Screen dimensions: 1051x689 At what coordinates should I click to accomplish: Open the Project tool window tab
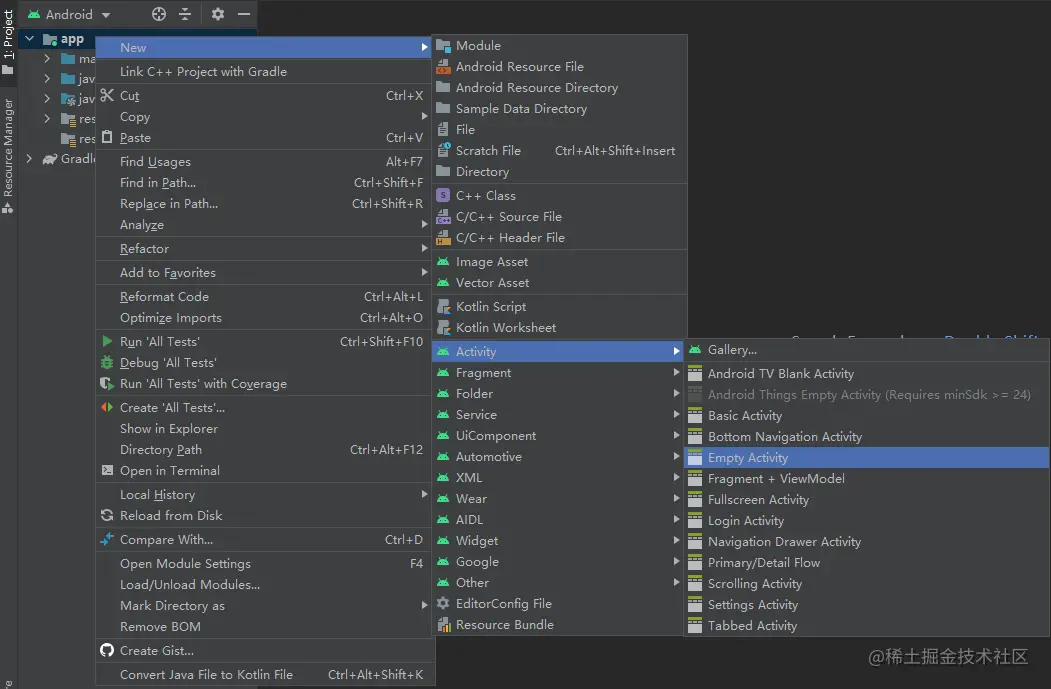click(x=8, y=42)
